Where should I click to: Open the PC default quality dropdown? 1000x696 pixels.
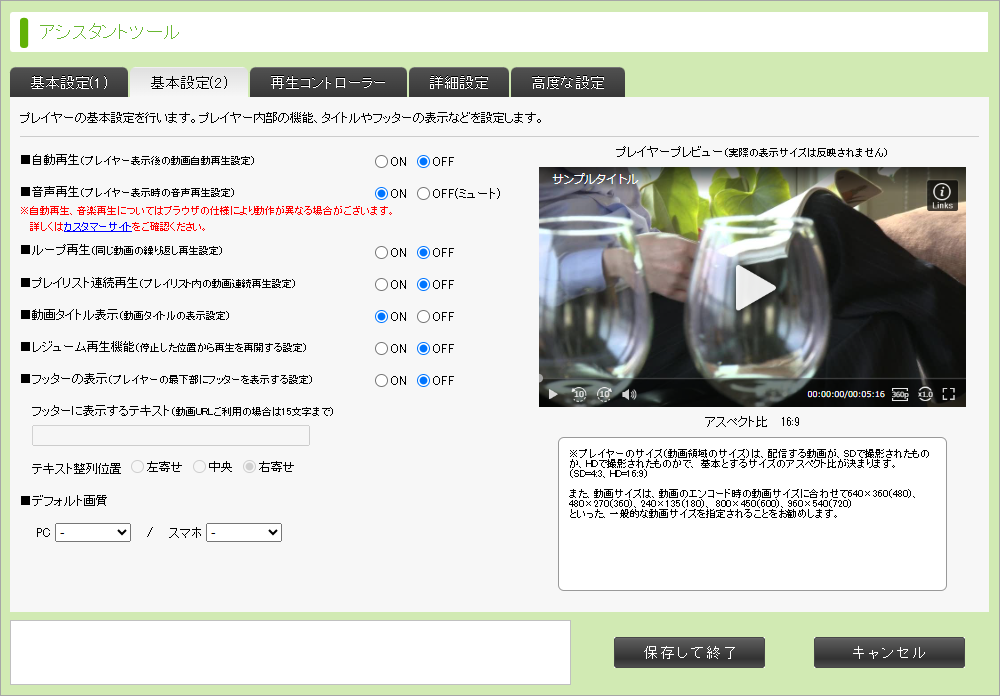(x=93, y=533)
